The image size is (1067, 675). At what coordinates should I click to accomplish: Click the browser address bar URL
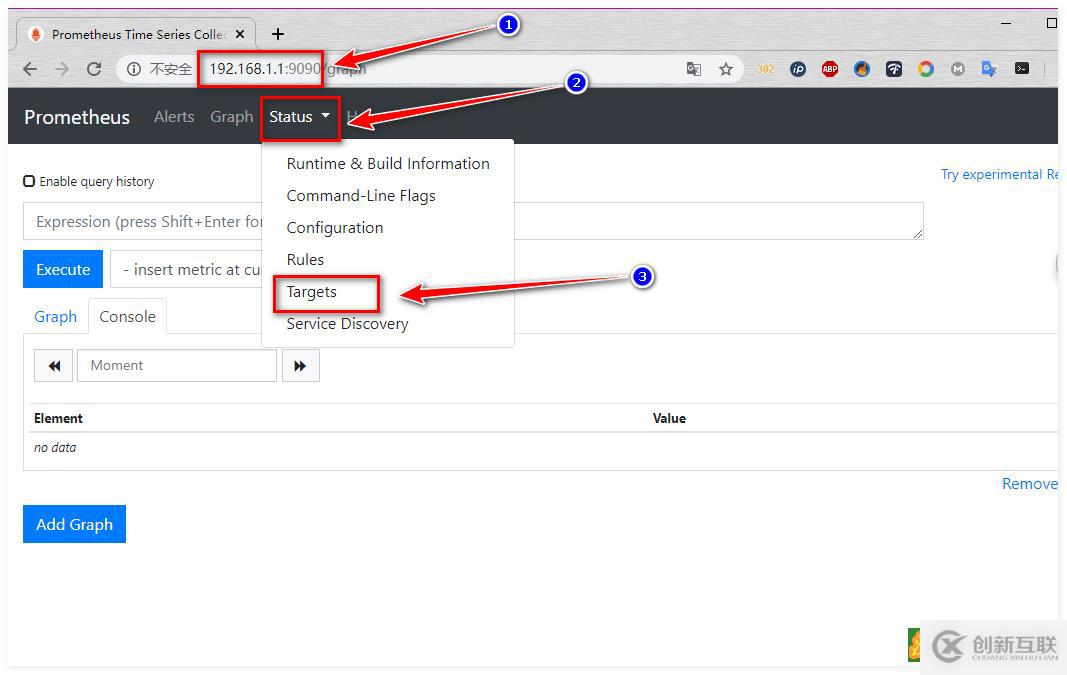point(287,69)
